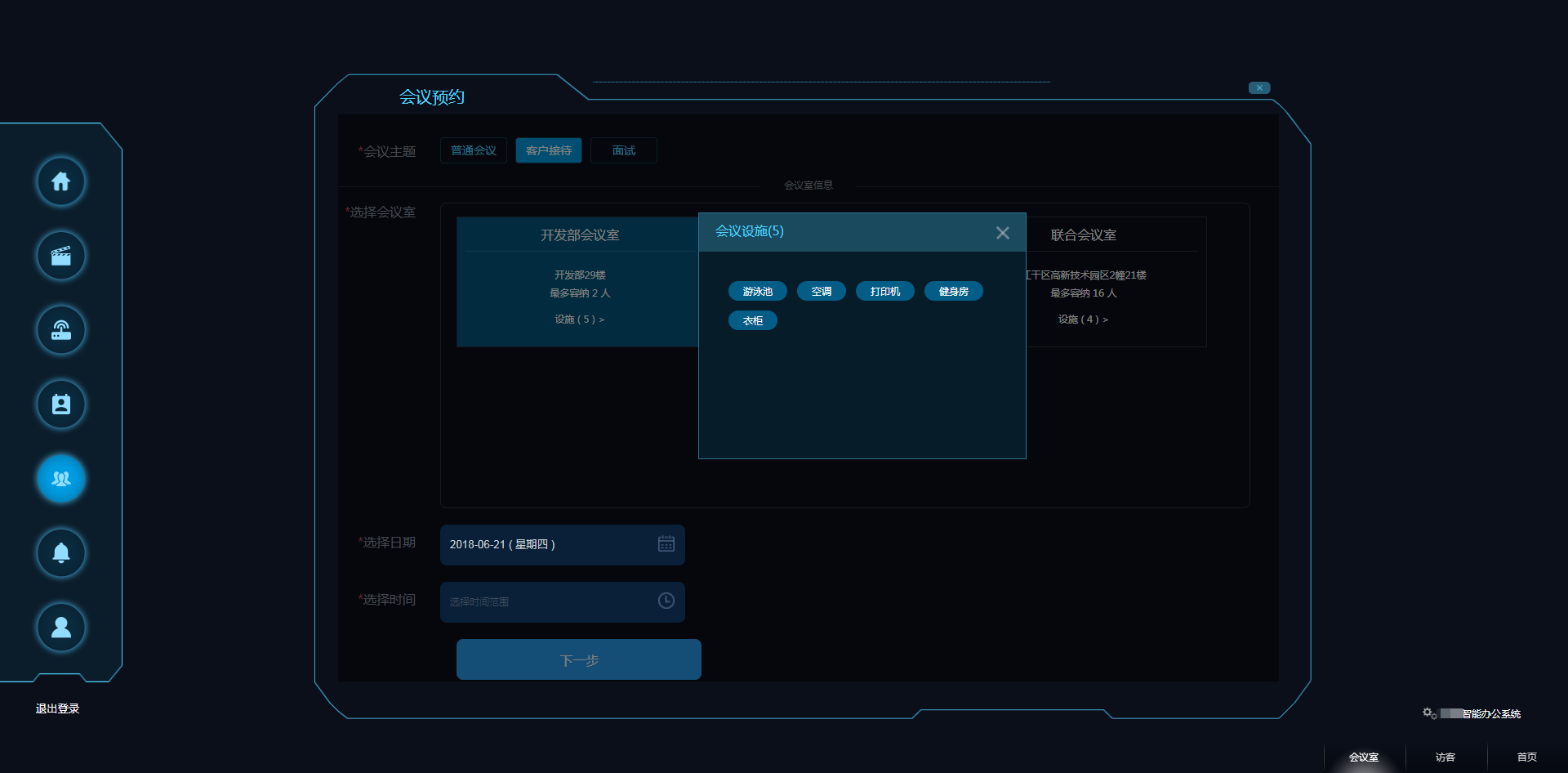Select the 开发部会议室 room card

coord(578,282)
